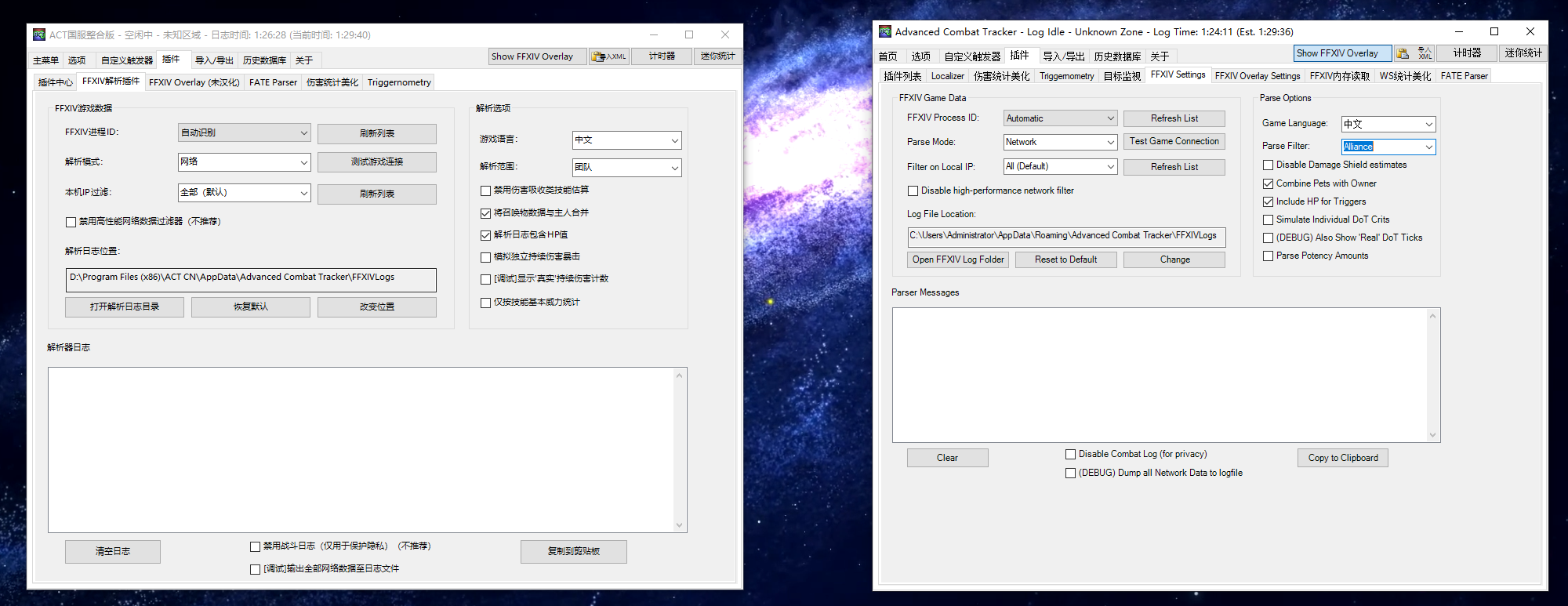Viewport: 1568px width, 606px height.
Task: Uncheck Include HP for Triggers
Action: click(x=1268, y=201)
